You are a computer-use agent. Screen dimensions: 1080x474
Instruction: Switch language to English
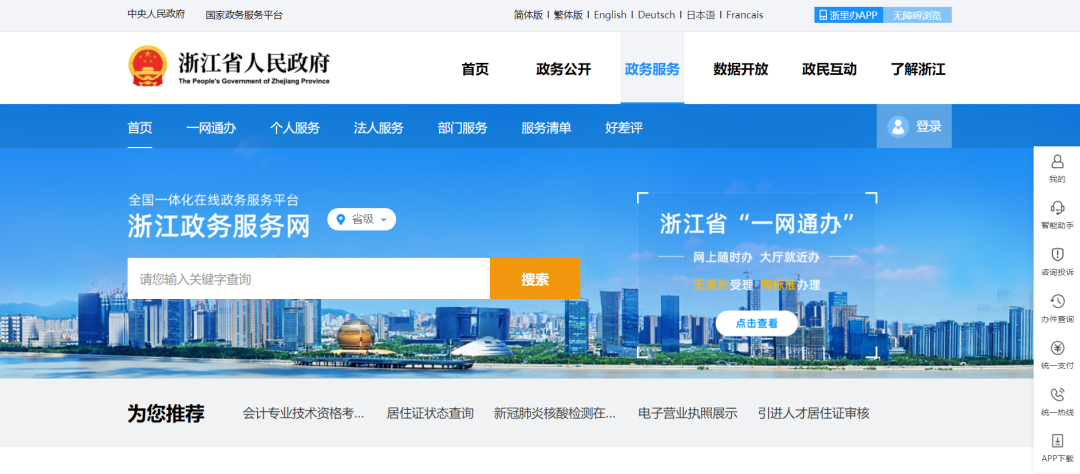tap(610, 15)
